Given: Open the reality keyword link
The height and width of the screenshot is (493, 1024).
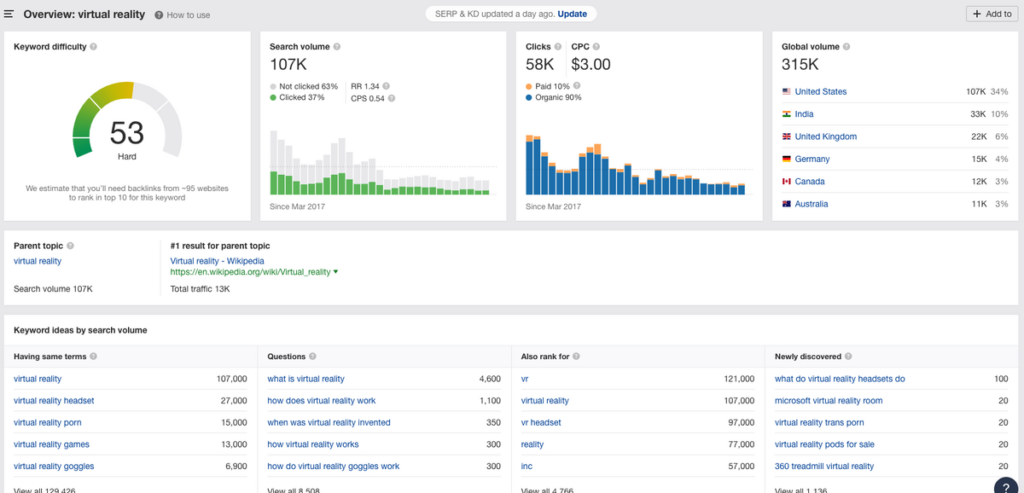Looking at the screenshot, I should (x=532, y=444).
